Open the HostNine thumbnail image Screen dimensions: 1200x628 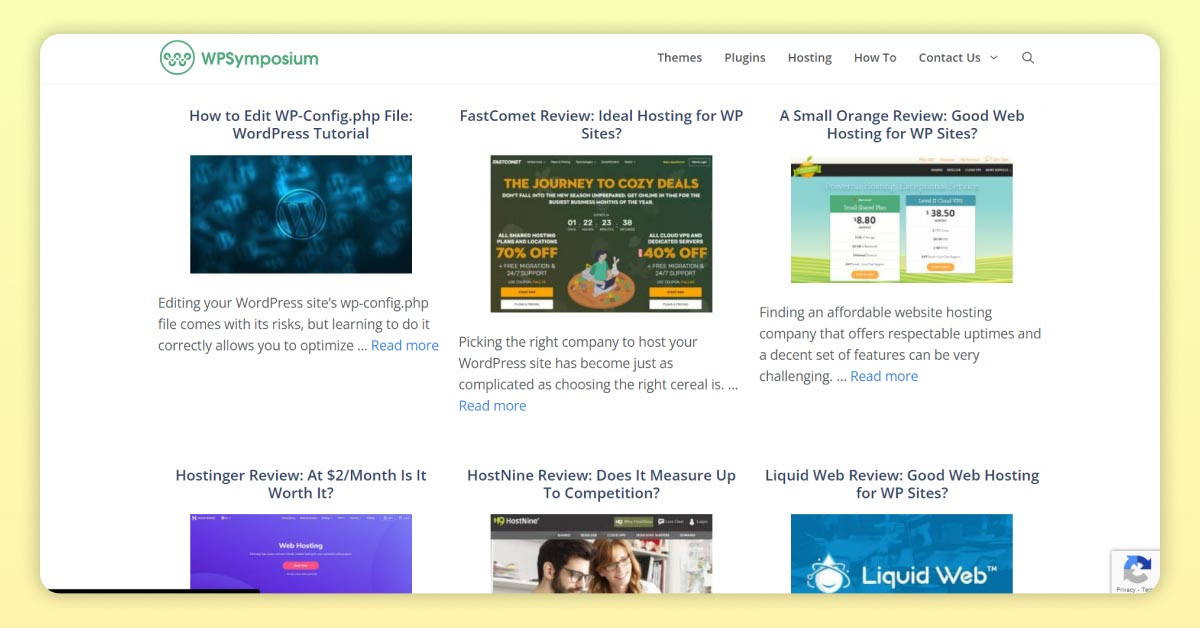point(601,554)
